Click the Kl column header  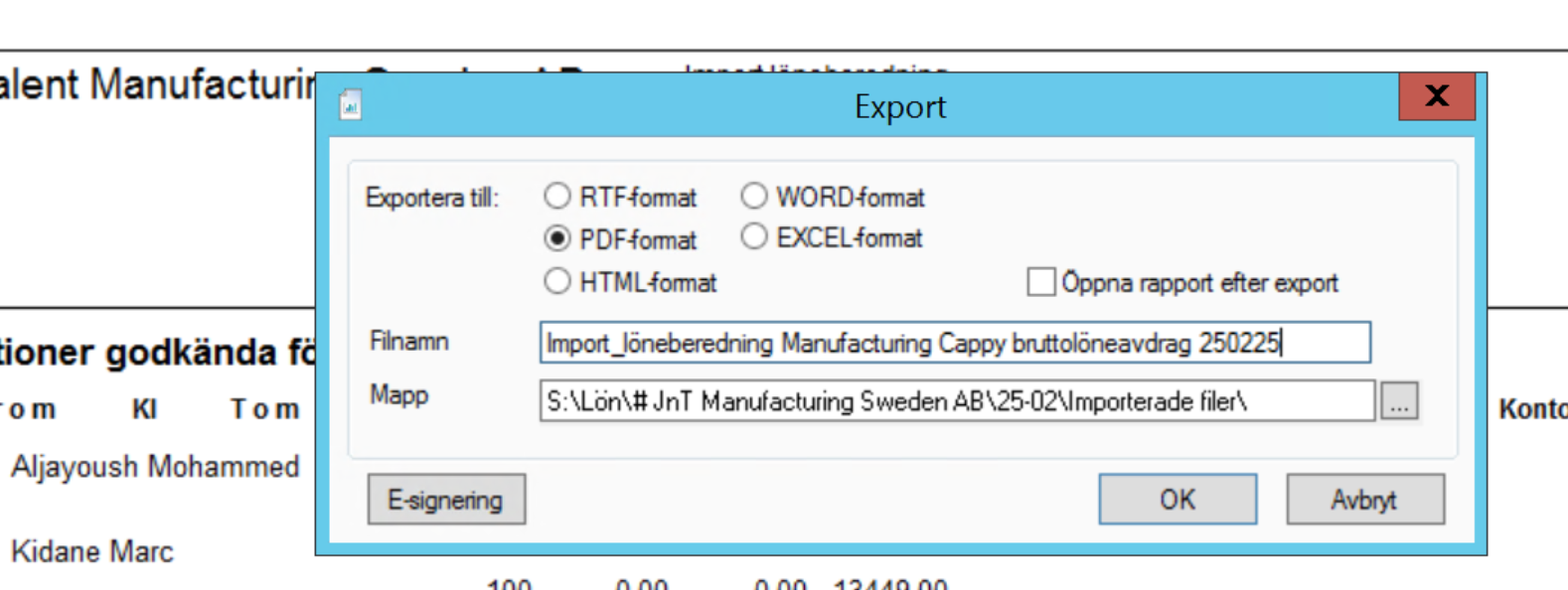pyautogui.click(x=145, y=409)
